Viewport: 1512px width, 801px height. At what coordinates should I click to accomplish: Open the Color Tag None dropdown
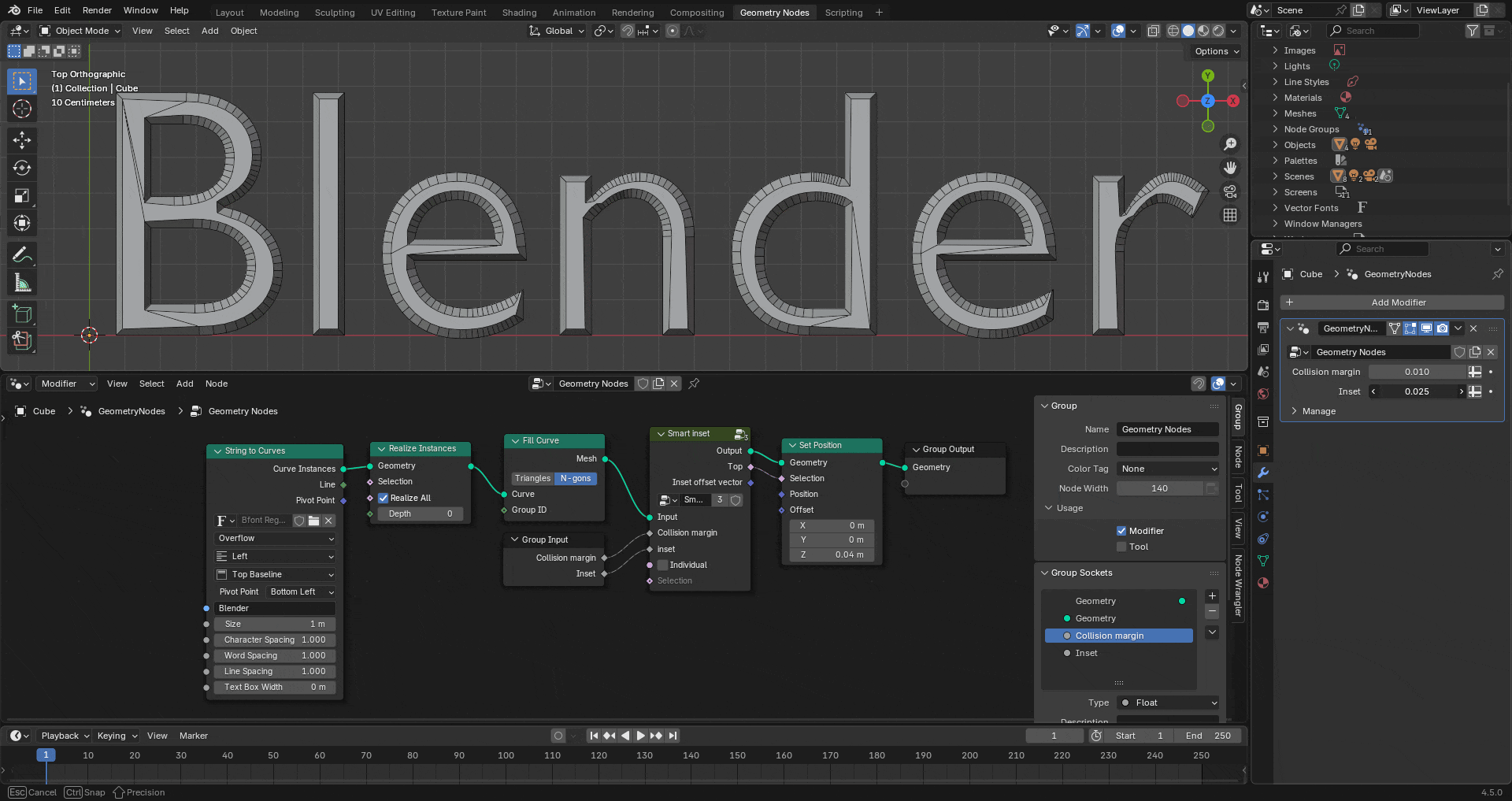point(1168,469)
